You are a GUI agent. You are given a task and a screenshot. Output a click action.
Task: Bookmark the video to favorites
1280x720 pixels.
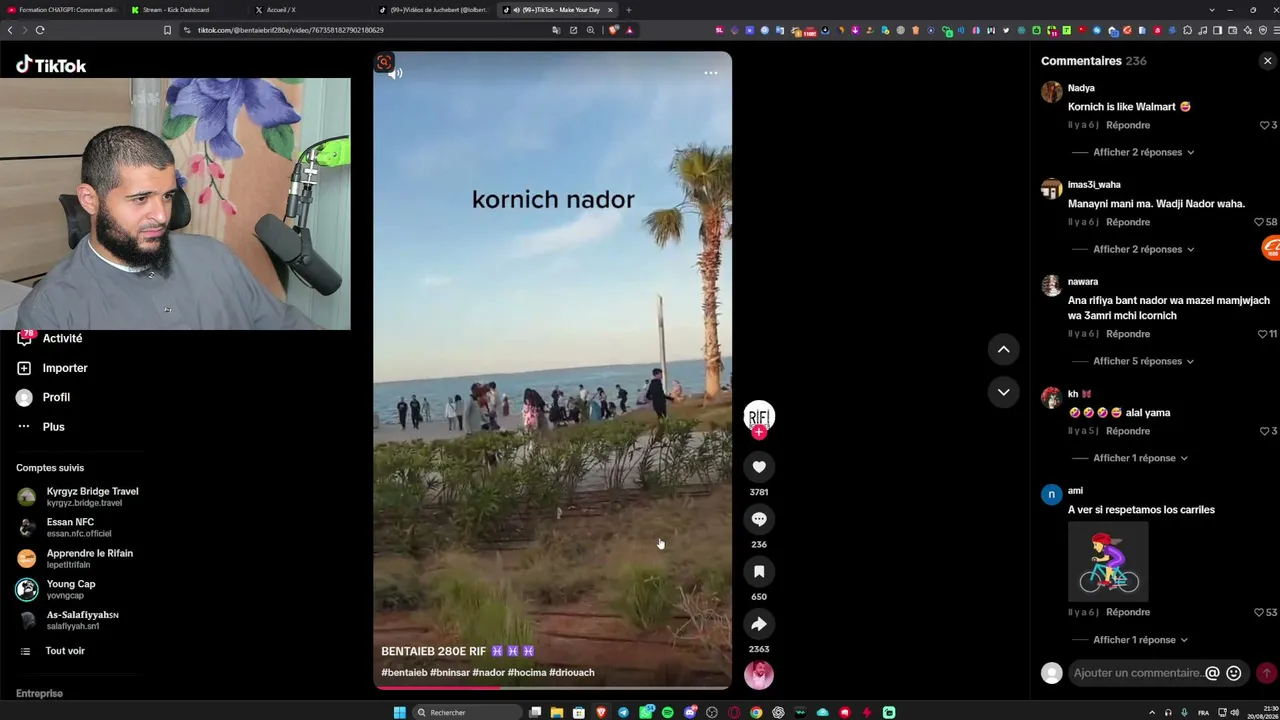click(759, 572)
